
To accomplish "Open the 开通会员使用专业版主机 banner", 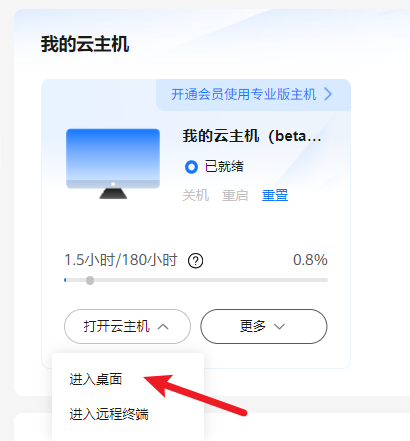I will pos(253,95).
